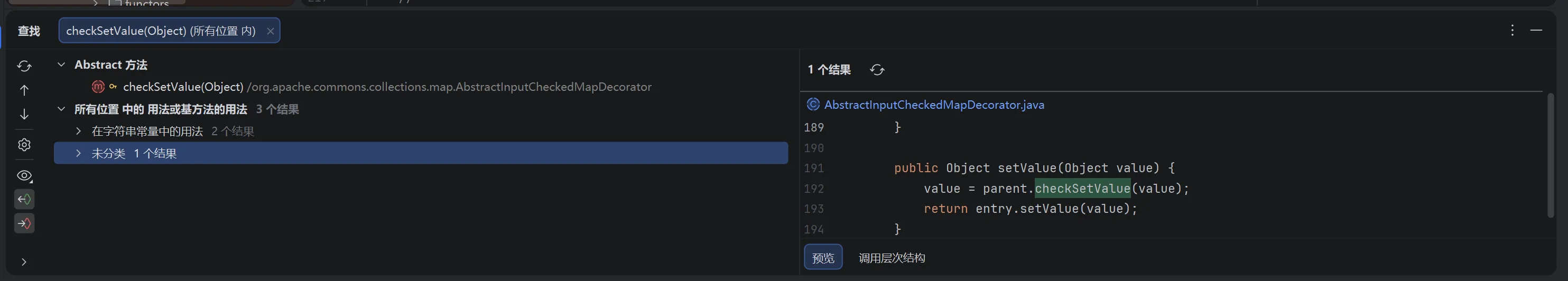Close the checkSetValue(Object) search tab
This screenshot has width=1568, height=281.
click(270, 31)
